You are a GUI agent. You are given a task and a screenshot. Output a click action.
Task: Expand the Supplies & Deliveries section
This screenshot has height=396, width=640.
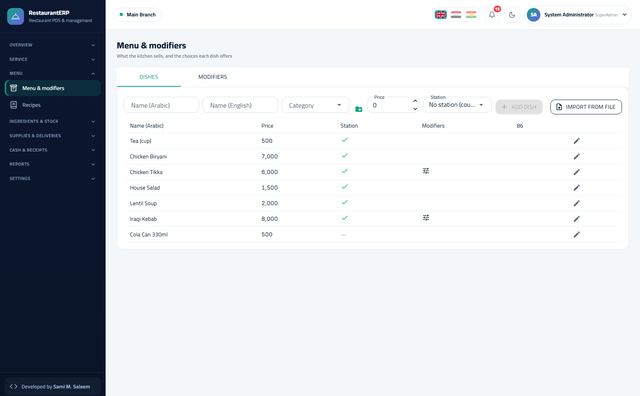coord(52,136)
